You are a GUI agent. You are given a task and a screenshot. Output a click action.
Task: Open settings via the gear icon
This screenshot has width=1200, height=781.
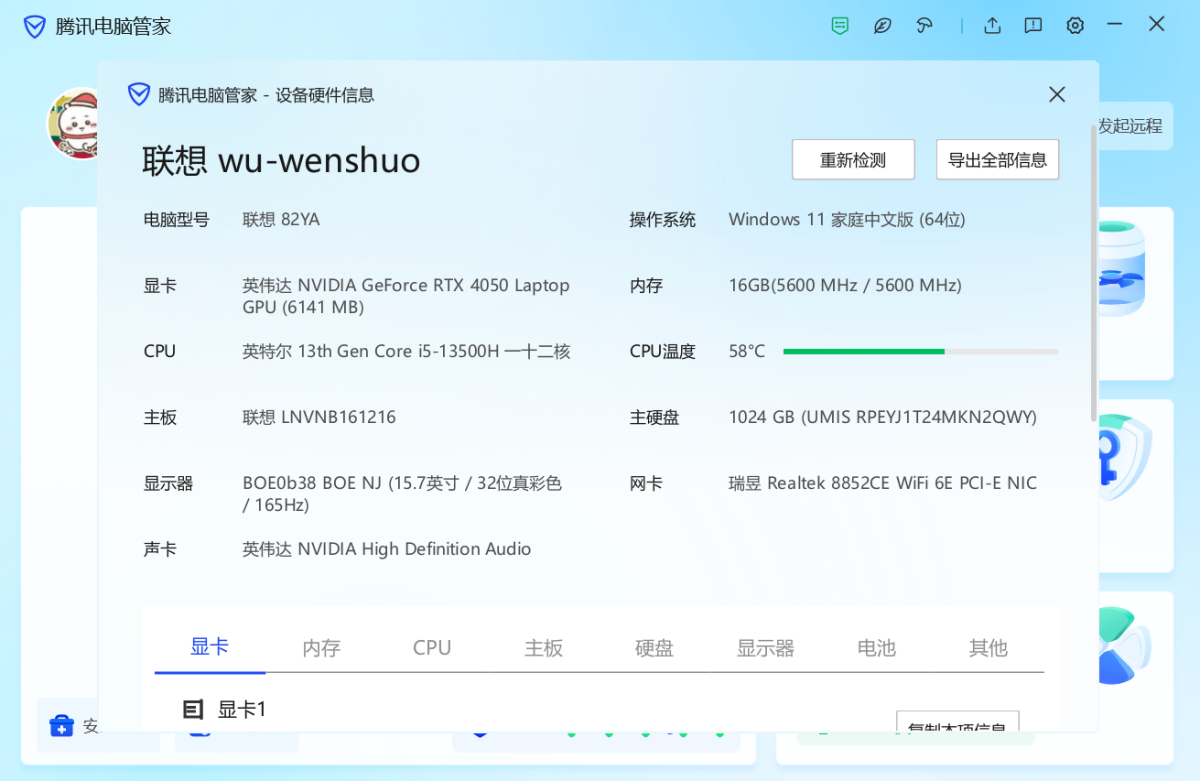(1075, 26)
